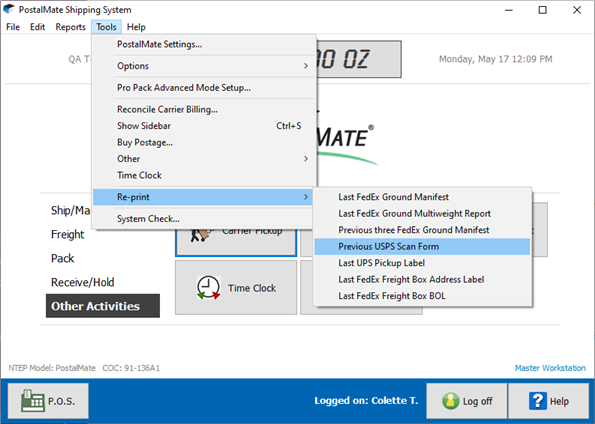This screenshot has width=595, height=424.
Task: Click the Time Clock icon
Action: tap(208, 288)
